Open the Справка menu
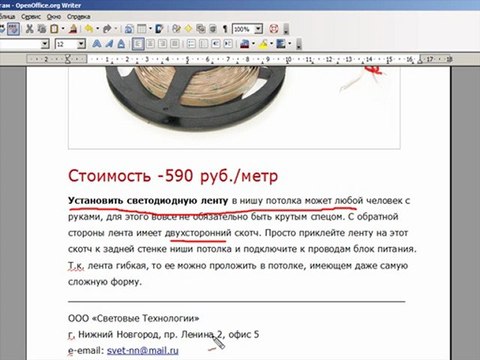 click(79, 16)
